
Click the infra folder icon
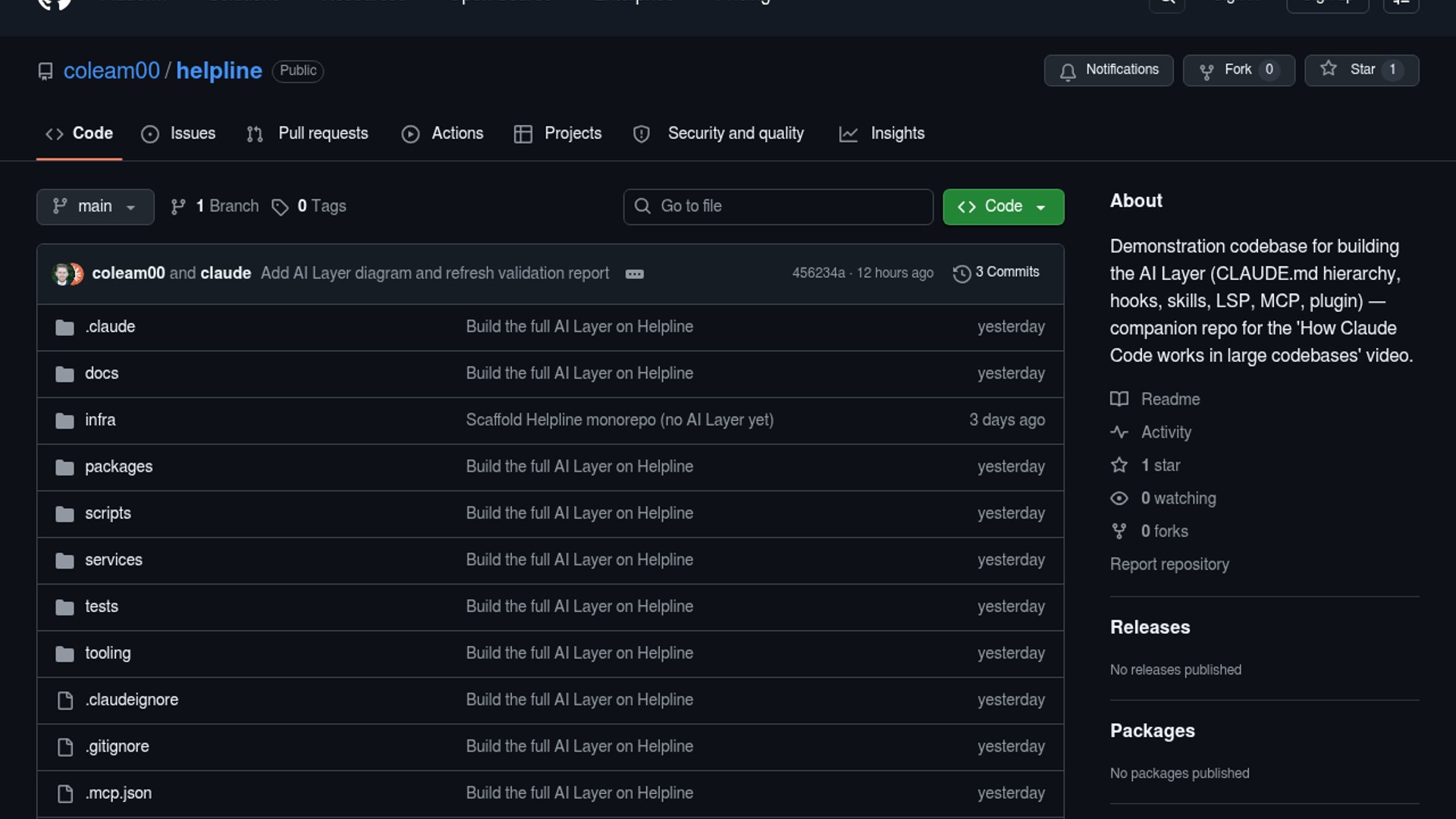[64, 421]
